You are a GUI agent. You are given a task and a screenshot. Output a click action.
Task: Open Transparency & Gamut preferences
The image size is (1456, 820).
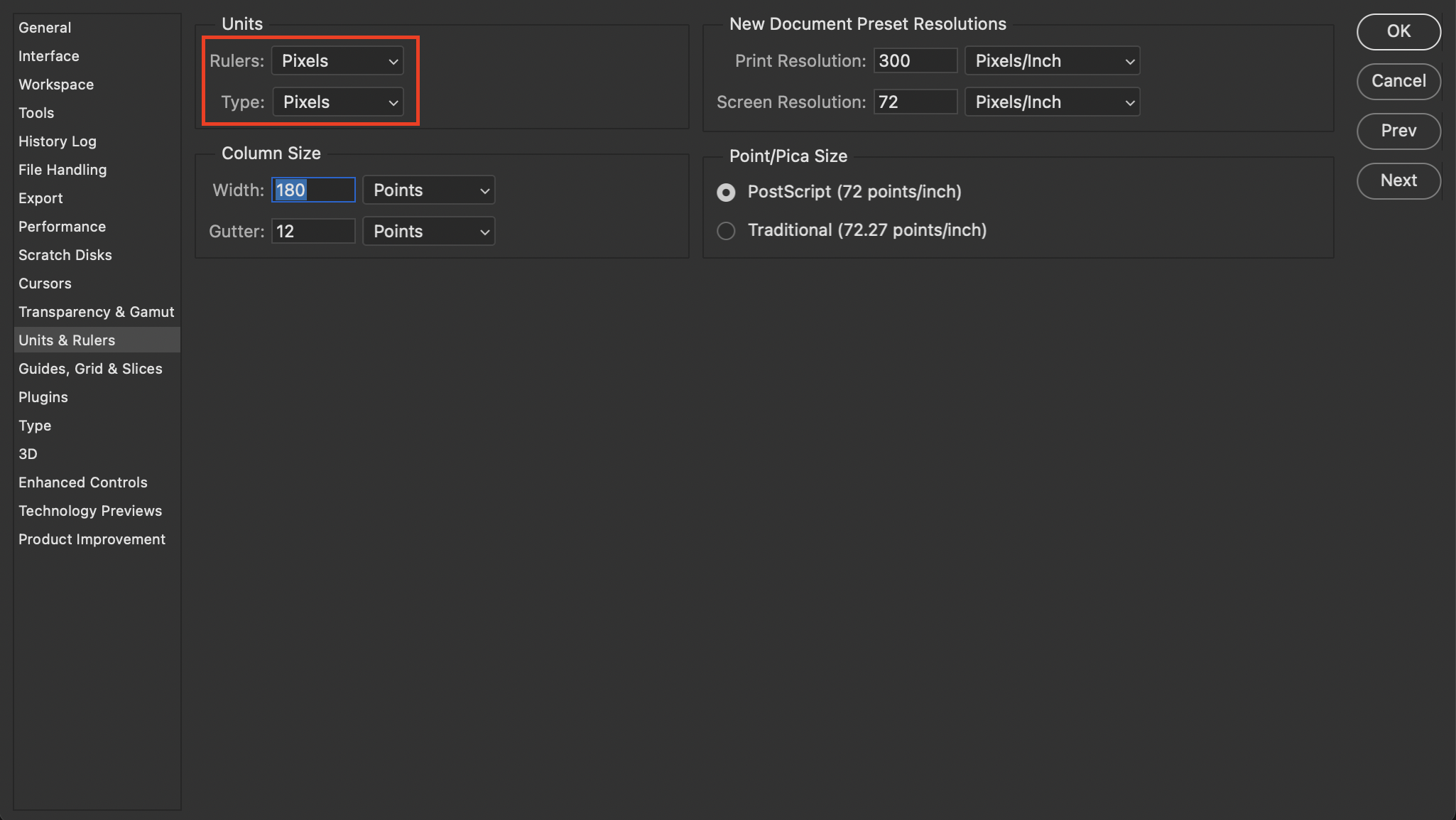coord(96,312)
